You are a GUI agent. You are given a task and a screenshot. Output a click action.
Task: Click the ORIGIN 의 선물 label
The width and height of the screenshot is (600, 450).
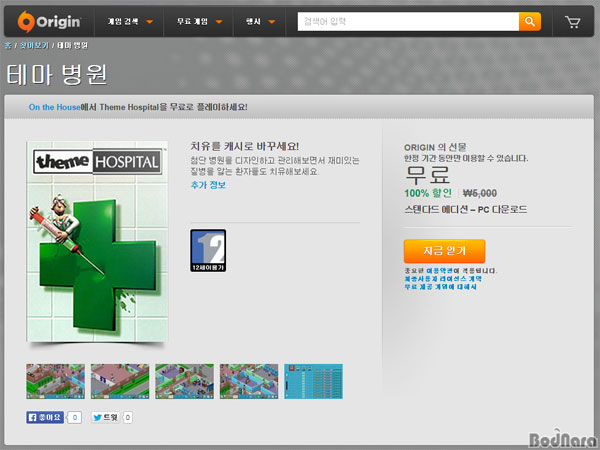435,147
